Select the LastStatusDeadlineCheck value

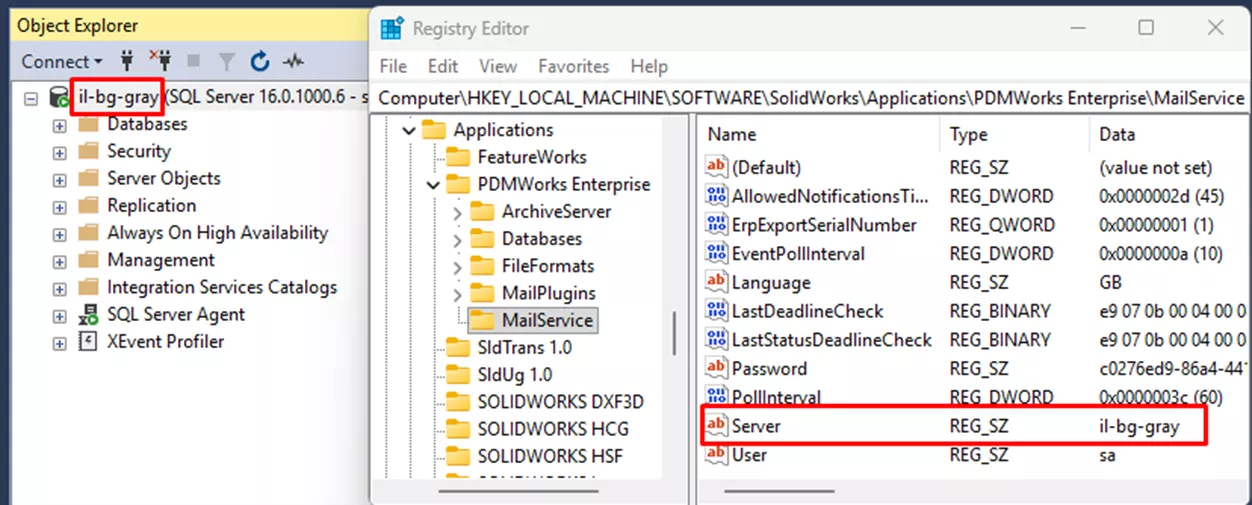(832, 340)
